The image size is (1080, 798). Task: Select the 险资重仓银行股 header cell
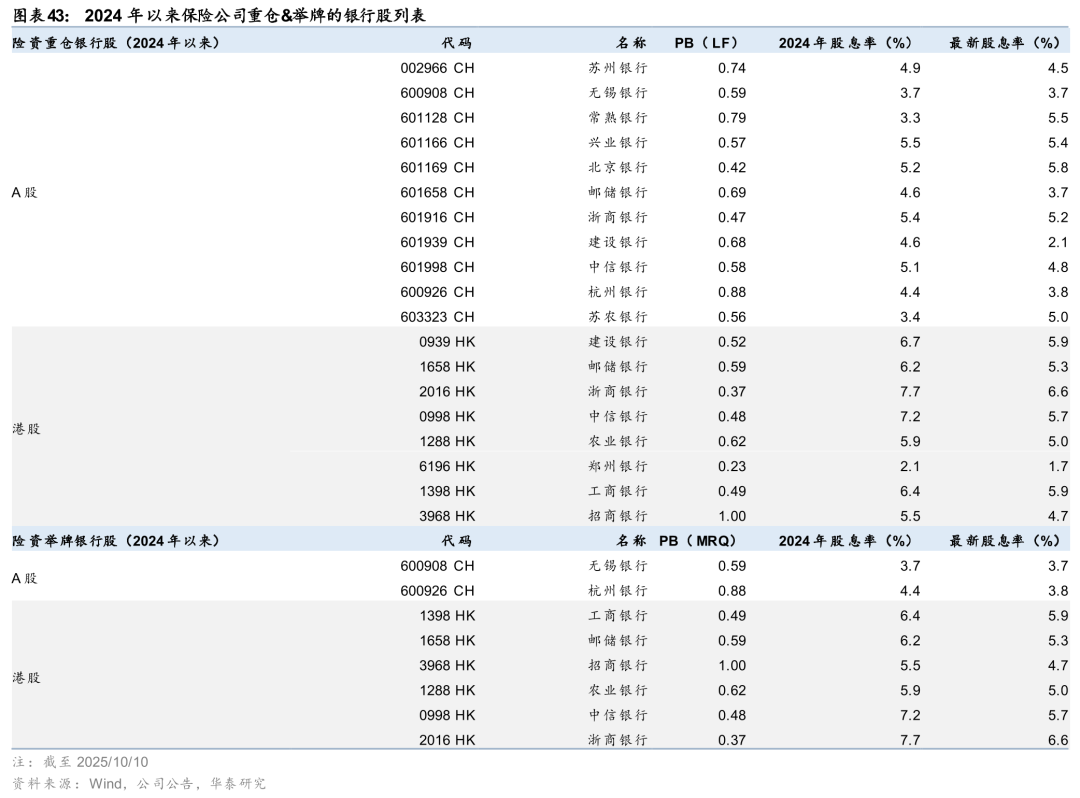click(115, 43)
